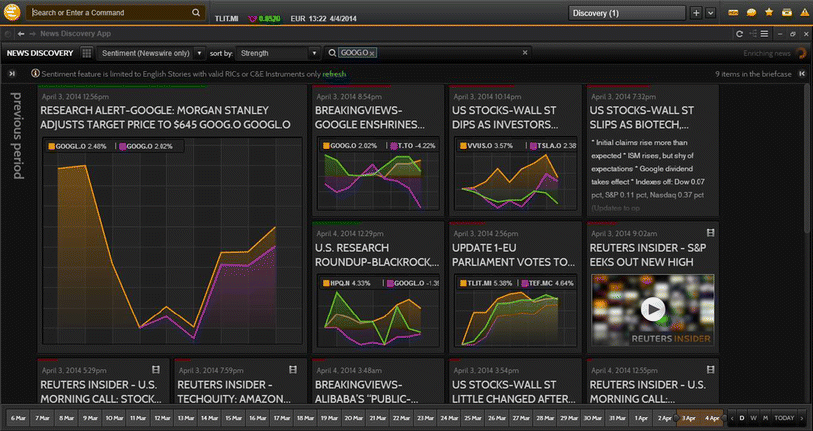Collapse left panel with arrow toggle

pos(12,74)
